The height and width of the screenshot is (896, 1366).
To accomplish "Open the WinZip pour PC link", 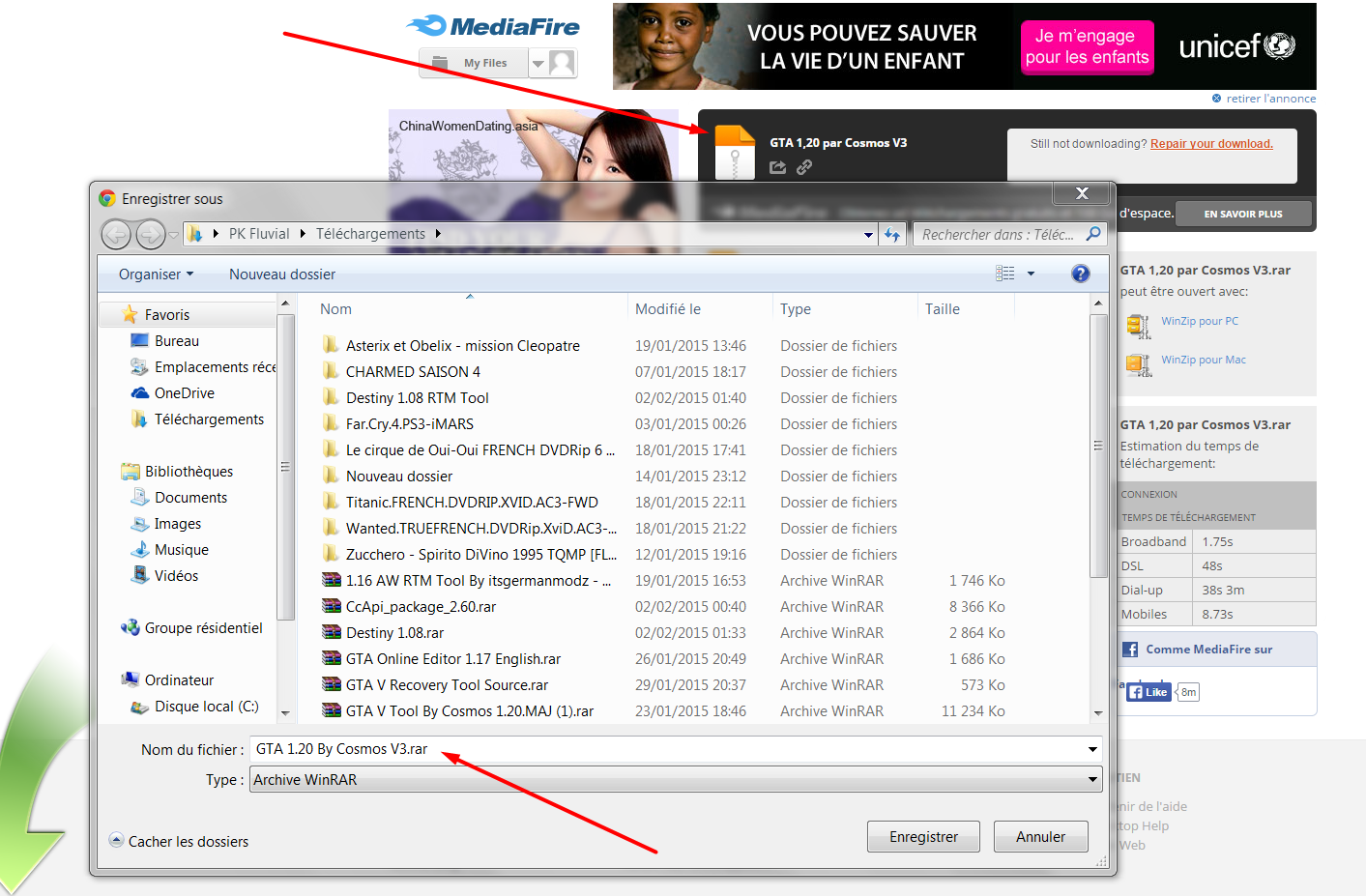I will pos(1200,321).
